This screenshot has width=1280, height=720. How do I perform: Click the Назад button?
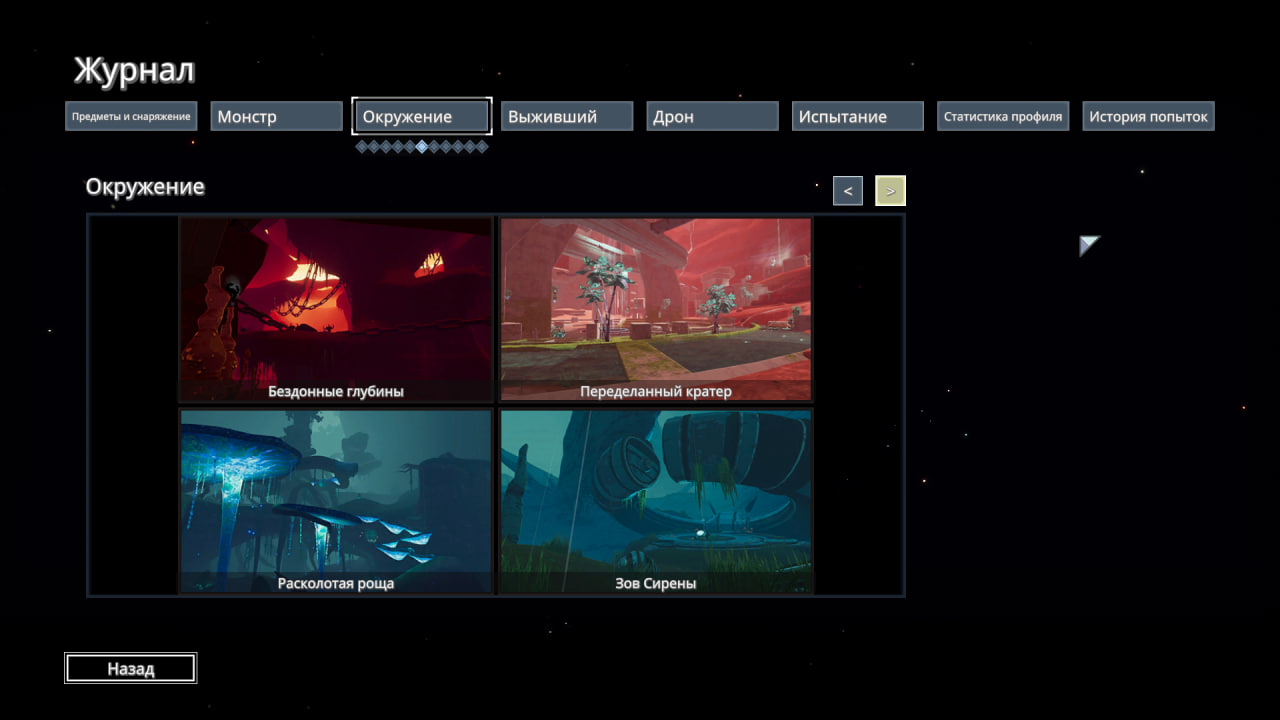pyautogui.click(x=131, y=668)
